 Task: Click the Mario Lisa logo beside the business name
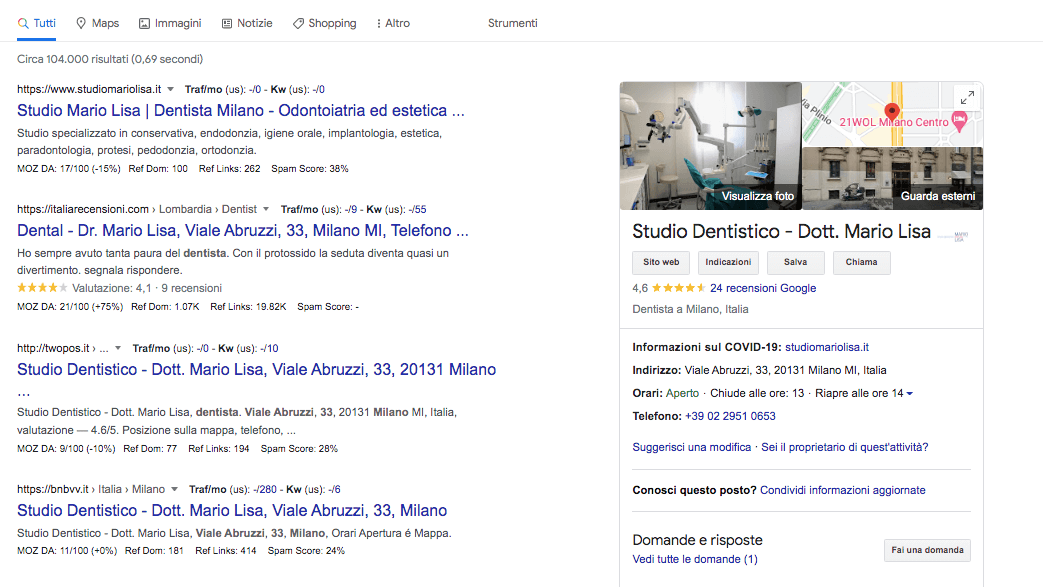[954, 236]
